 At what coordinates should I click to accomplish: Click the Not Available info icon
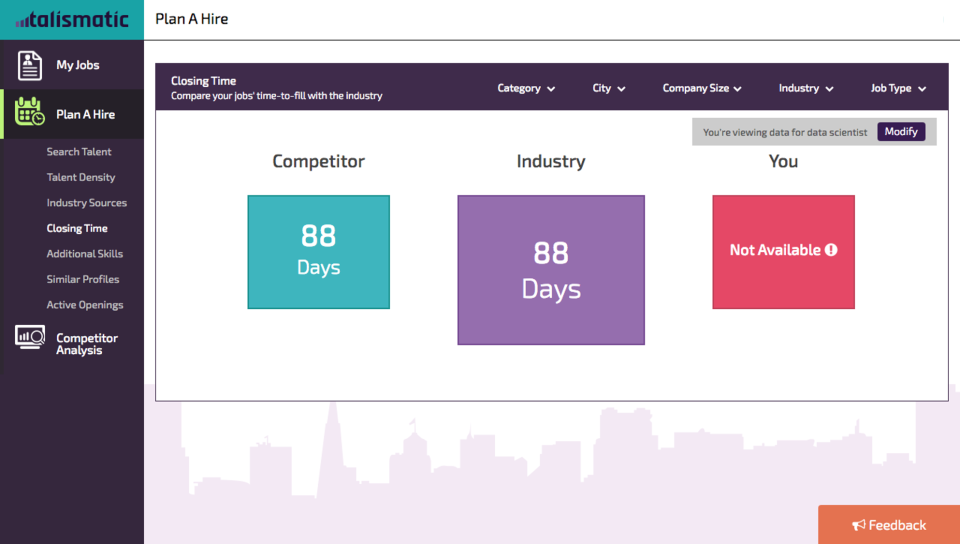[831, 250]
